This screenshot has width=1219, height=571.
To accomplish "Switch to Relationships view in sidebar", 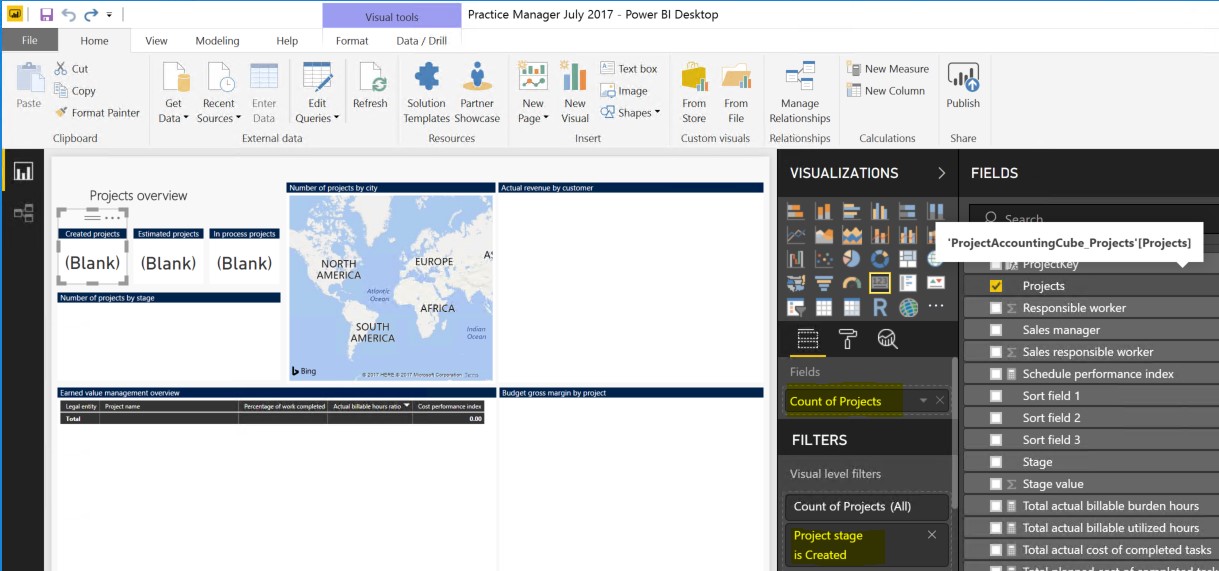I will (x=23, y=213).
